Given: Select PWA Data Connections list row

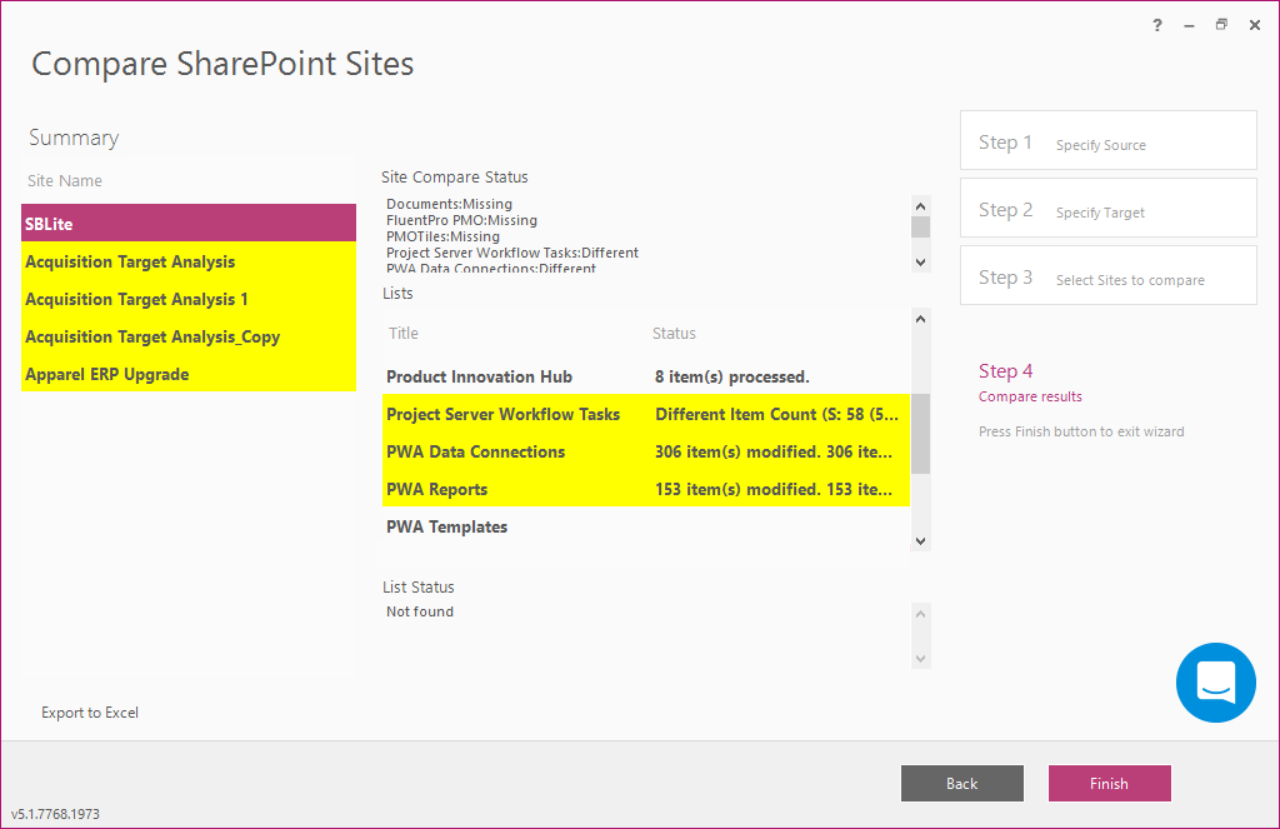Looking at the screenshot, I should pyautogui.click(x=646, y=452).
